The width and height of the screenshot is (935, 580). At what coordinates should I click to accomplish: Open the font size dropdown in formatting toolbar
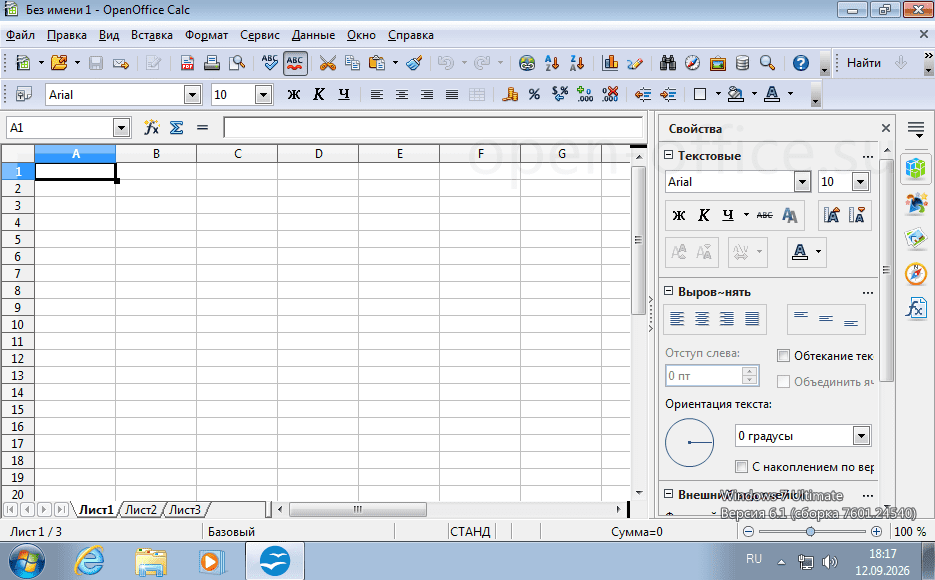pos(263,95)
